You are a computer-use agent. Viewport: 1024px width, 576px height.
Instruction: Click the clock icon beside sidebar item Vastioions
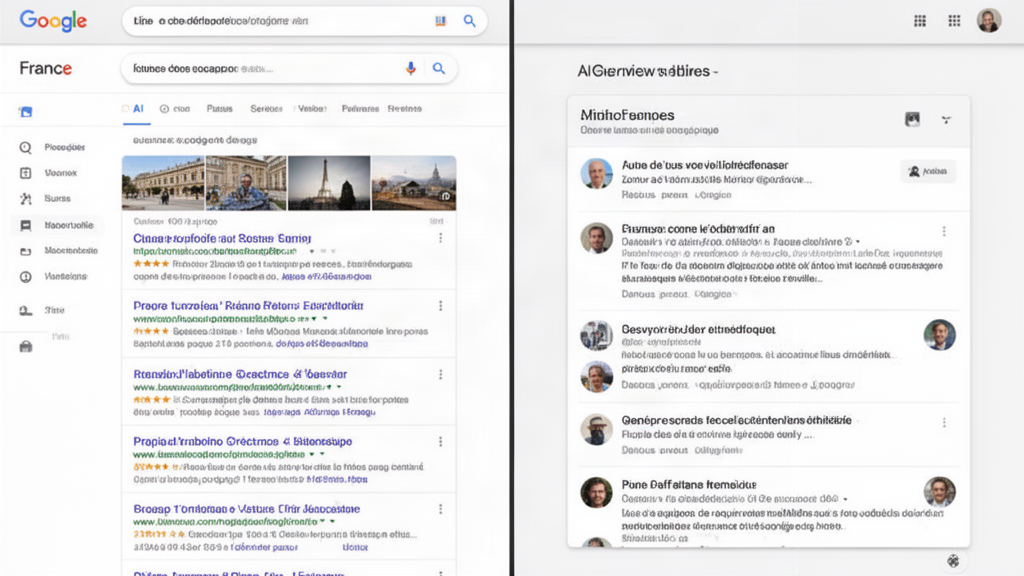click(25, 277)
